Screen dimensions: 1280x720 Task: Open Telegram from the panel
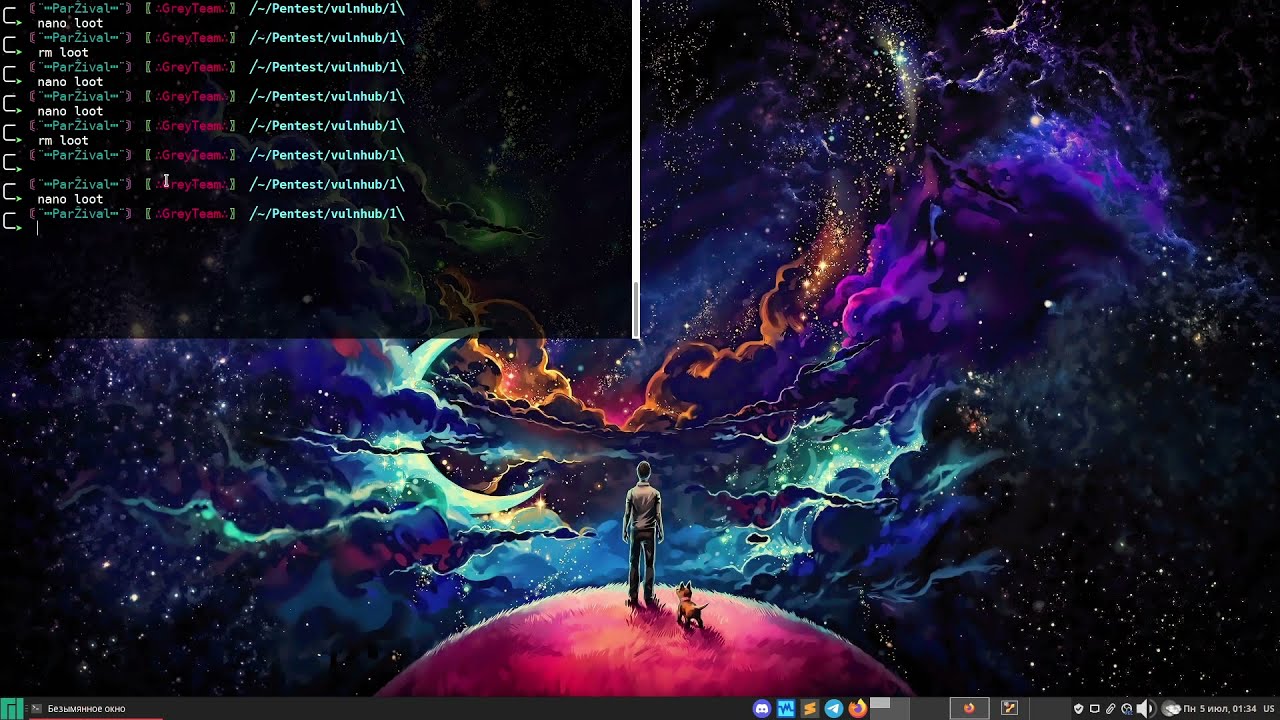[x=834, y=709]
